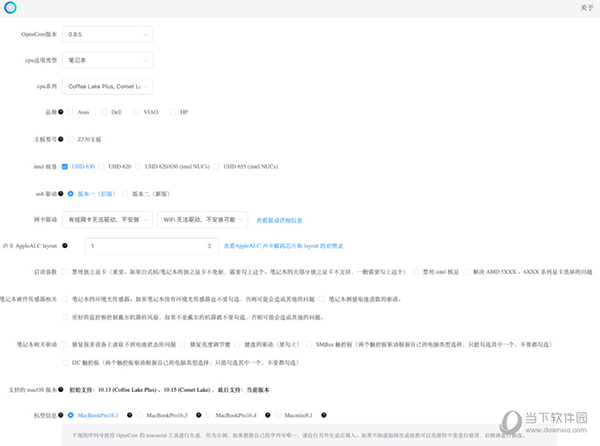This screenshot has height=446, width=600.
Task: Click the info icon beside 支持的 macOS 版本
Action: 61,389
